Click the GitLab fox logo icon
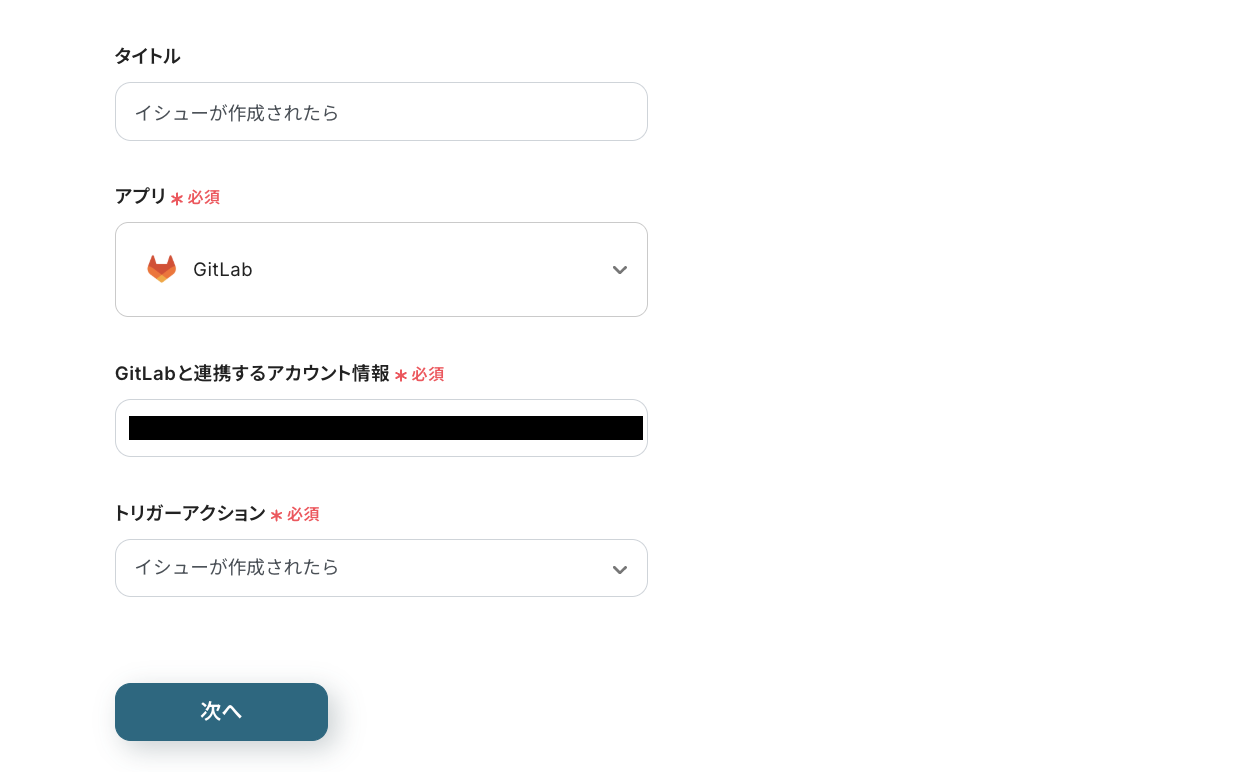Viewport: 1238px width, 772px height. coord(161,269)
